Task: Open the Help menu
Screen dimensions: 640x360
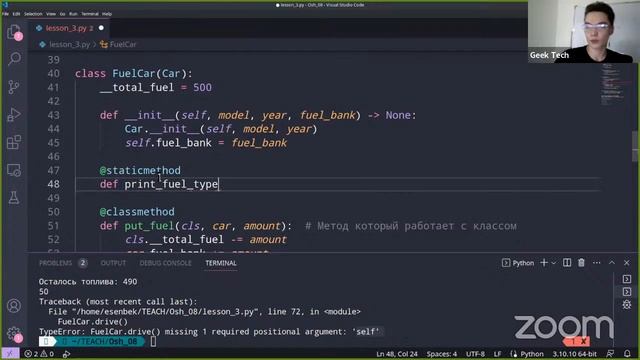Action: (x=107, y=14)
